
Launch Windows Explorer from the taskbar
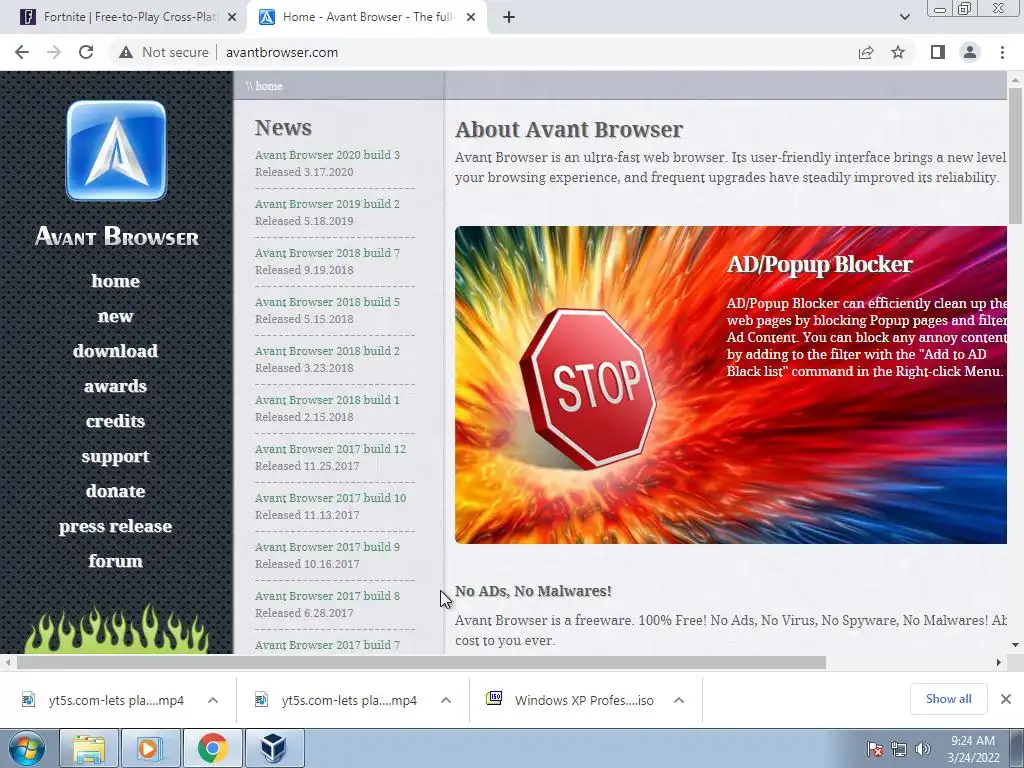88,748
